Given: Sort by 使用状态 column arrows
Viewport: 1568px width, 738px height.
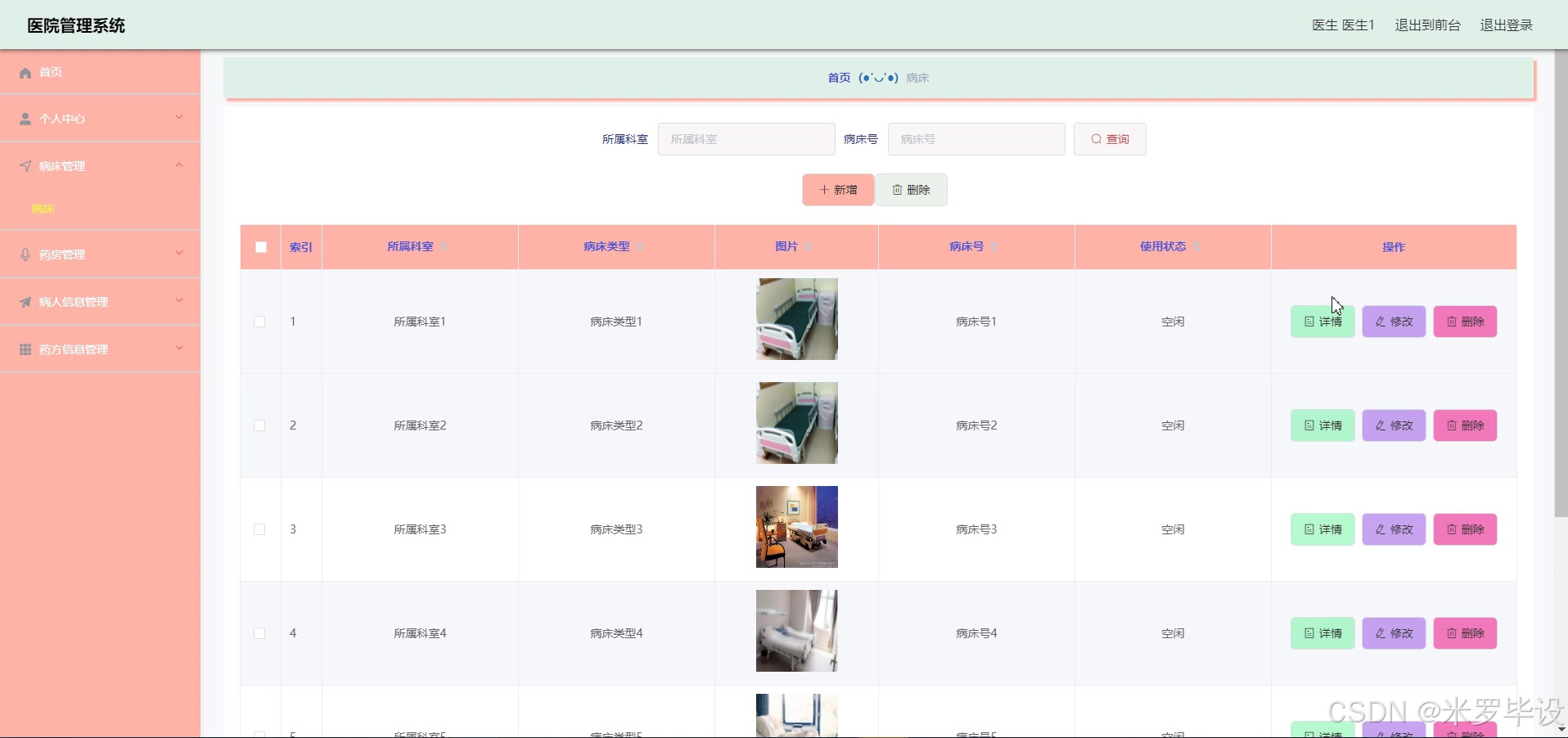Looking at the screenshot, I should point(1196,247).
